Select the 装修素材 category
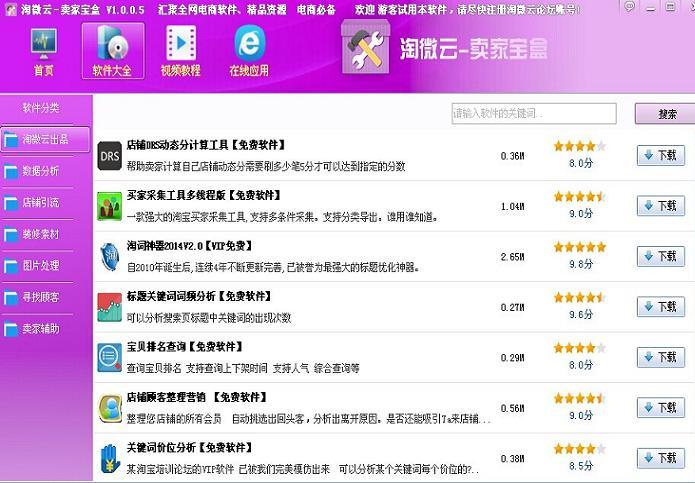 (38, 234)
